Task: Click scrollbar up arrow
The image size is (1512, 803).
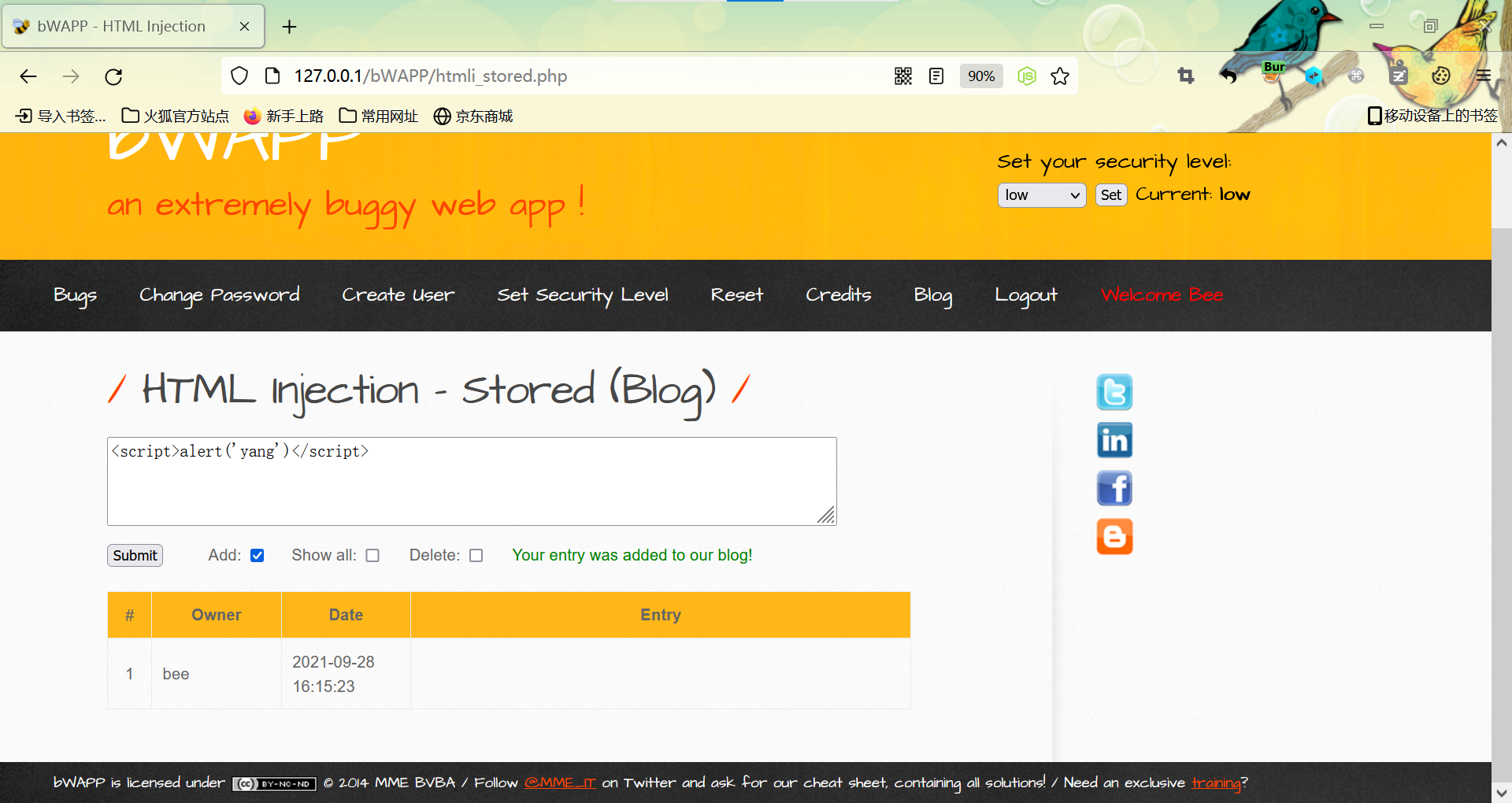Action: pyautogui.click(x=1502, y=143)
